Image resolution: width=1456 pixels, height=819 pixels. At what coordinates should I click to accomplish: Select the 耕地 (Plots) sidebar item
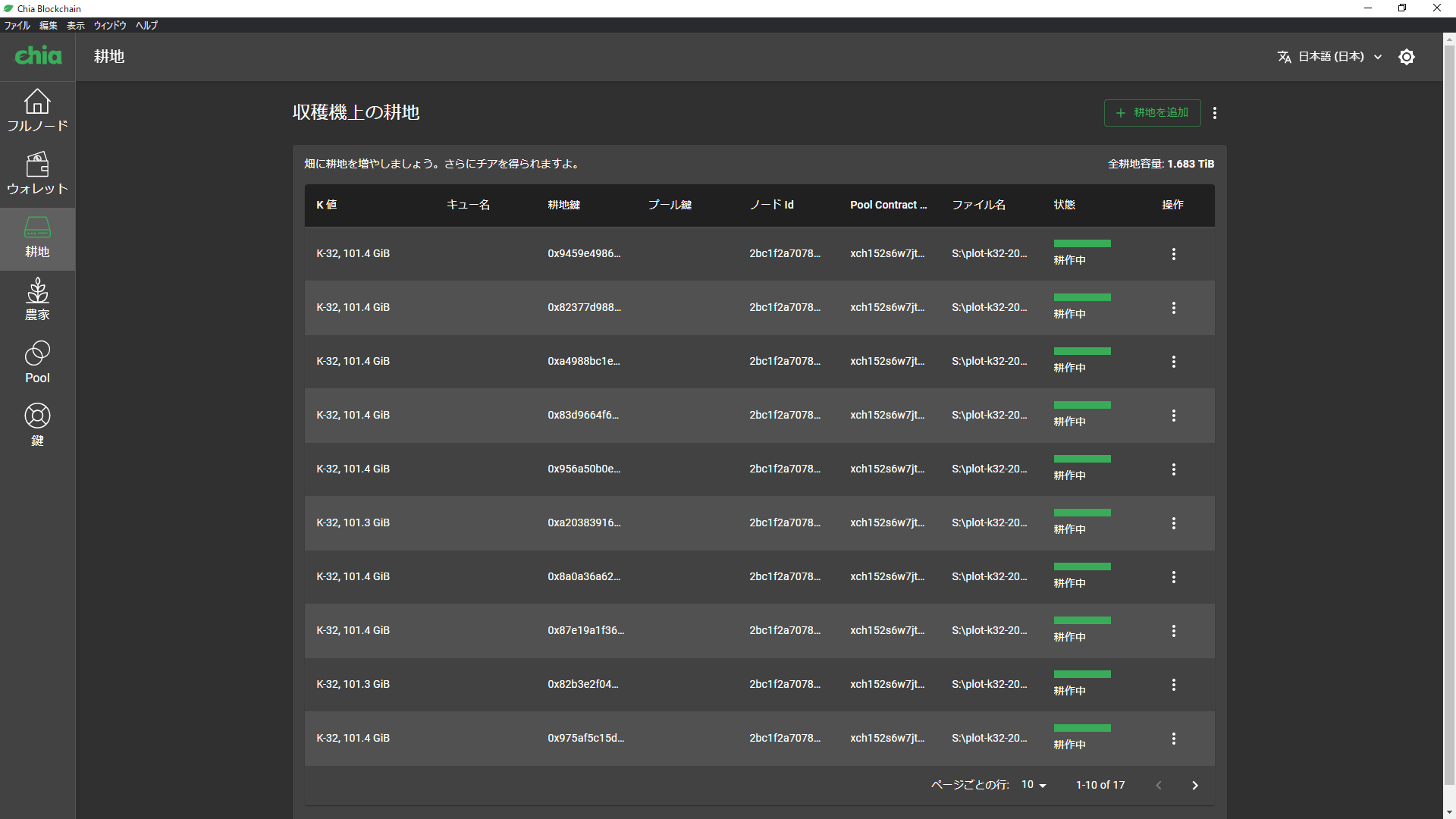[x=37, y=239]
